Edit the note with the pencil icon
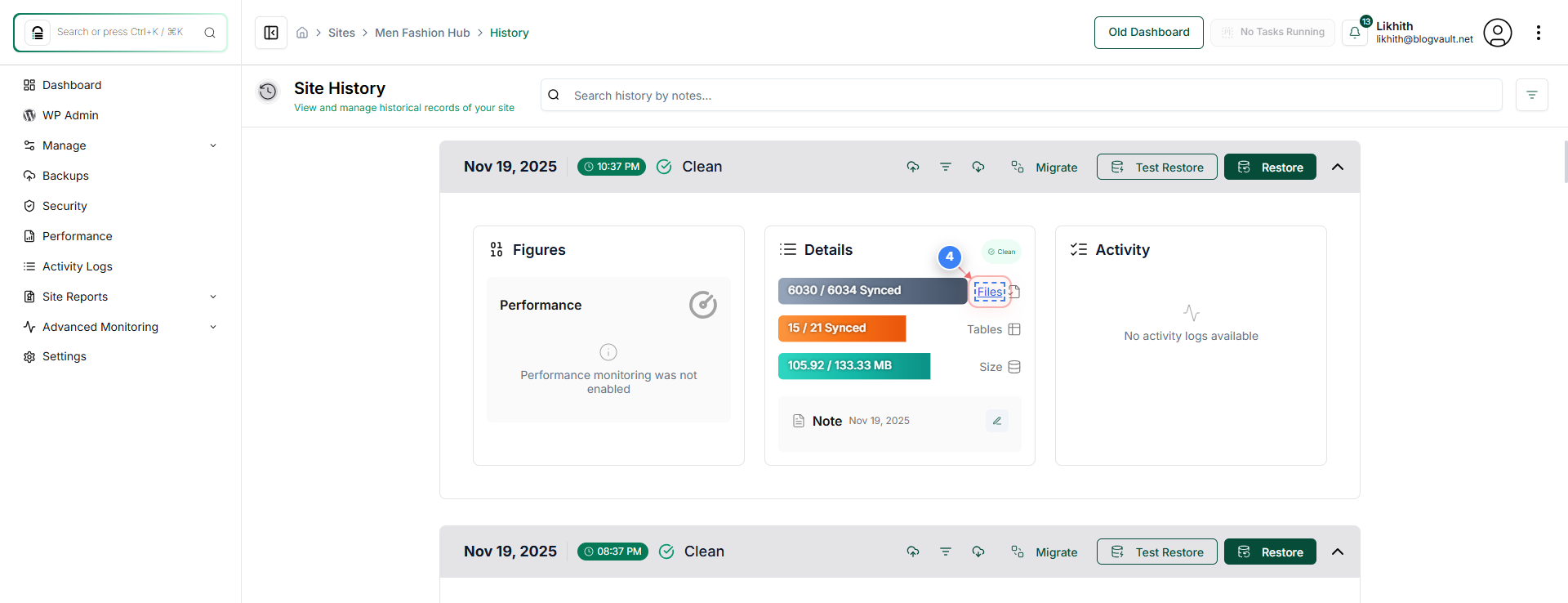 tap(997, 421)
